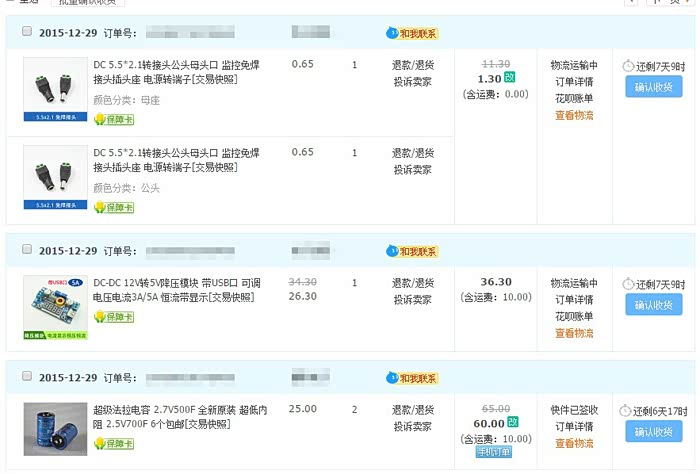The width and height of the screenshot is (700, 474).
Task: Click 保障卡 badge under 母座 adapter item
Action: point(114,120)
